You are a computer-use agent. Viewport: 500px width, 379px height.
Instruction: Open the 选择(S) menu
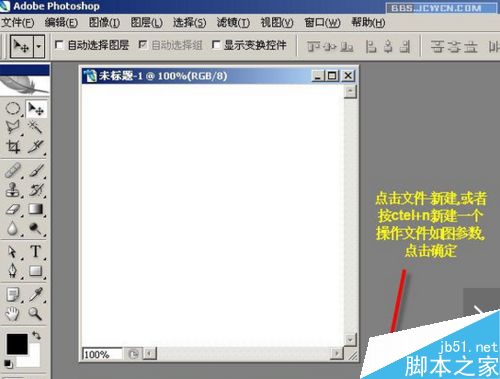pyautogui.click(x=190, y=23)
